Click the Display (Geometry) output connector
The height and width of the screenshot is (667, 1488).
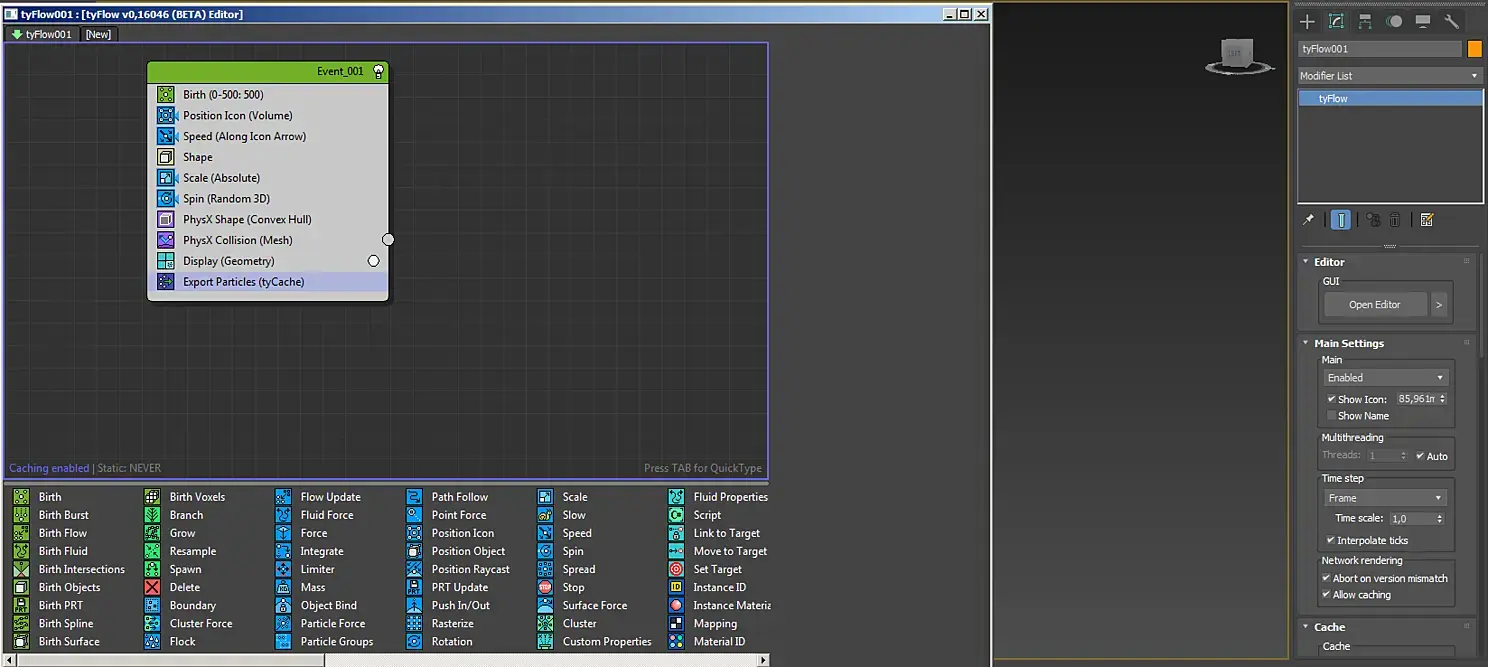point(373,261)
